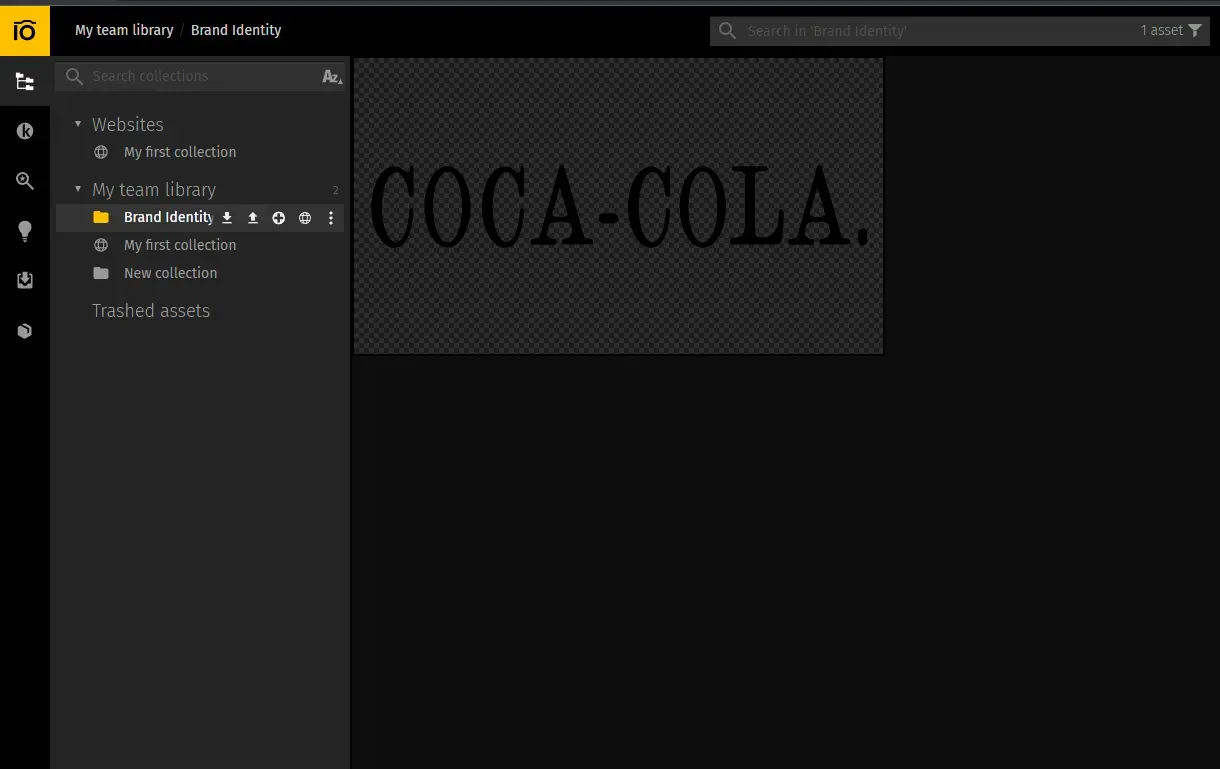Collapse the My team library section

[78, 189]
